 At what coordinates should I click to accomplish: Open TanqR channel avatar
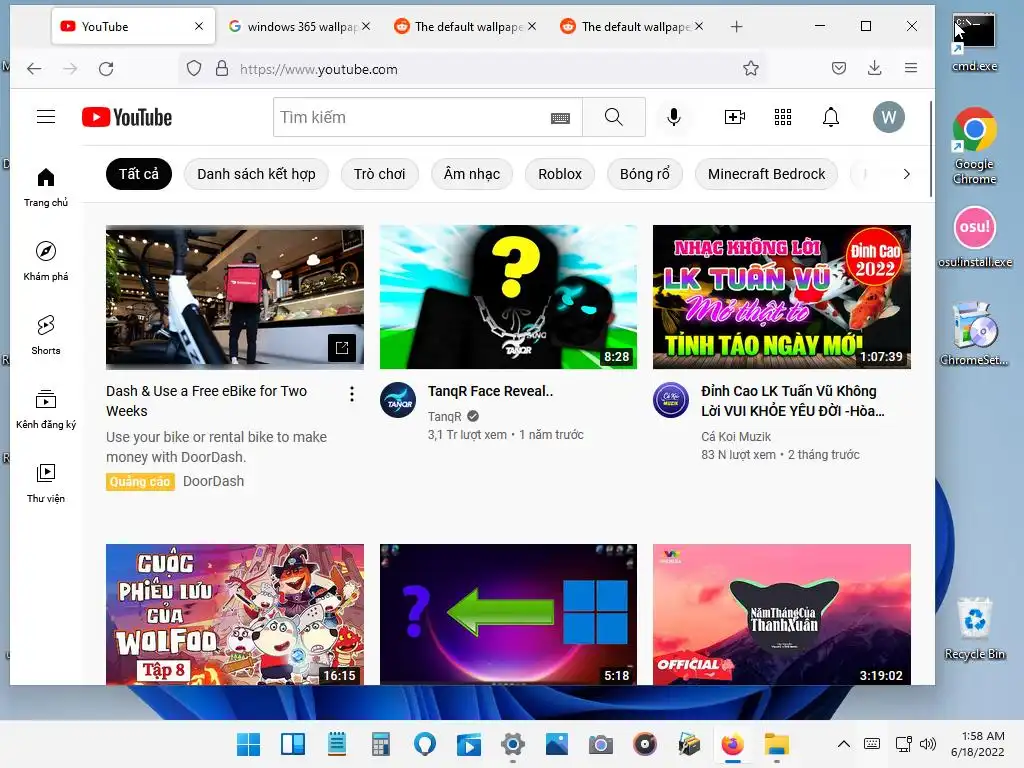tap(398, 400)
